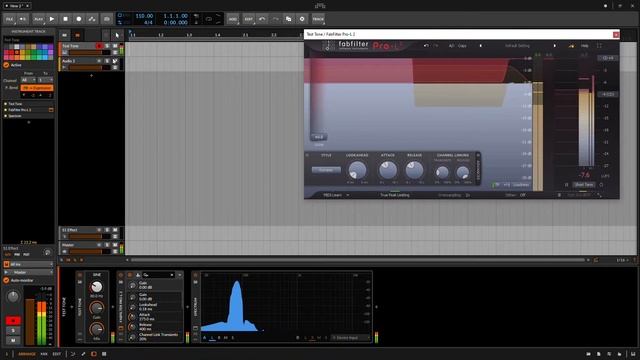640x360 pixels.
Task: Click the Sine frequency knob in Test Tone device
Action: coord(97,287)
